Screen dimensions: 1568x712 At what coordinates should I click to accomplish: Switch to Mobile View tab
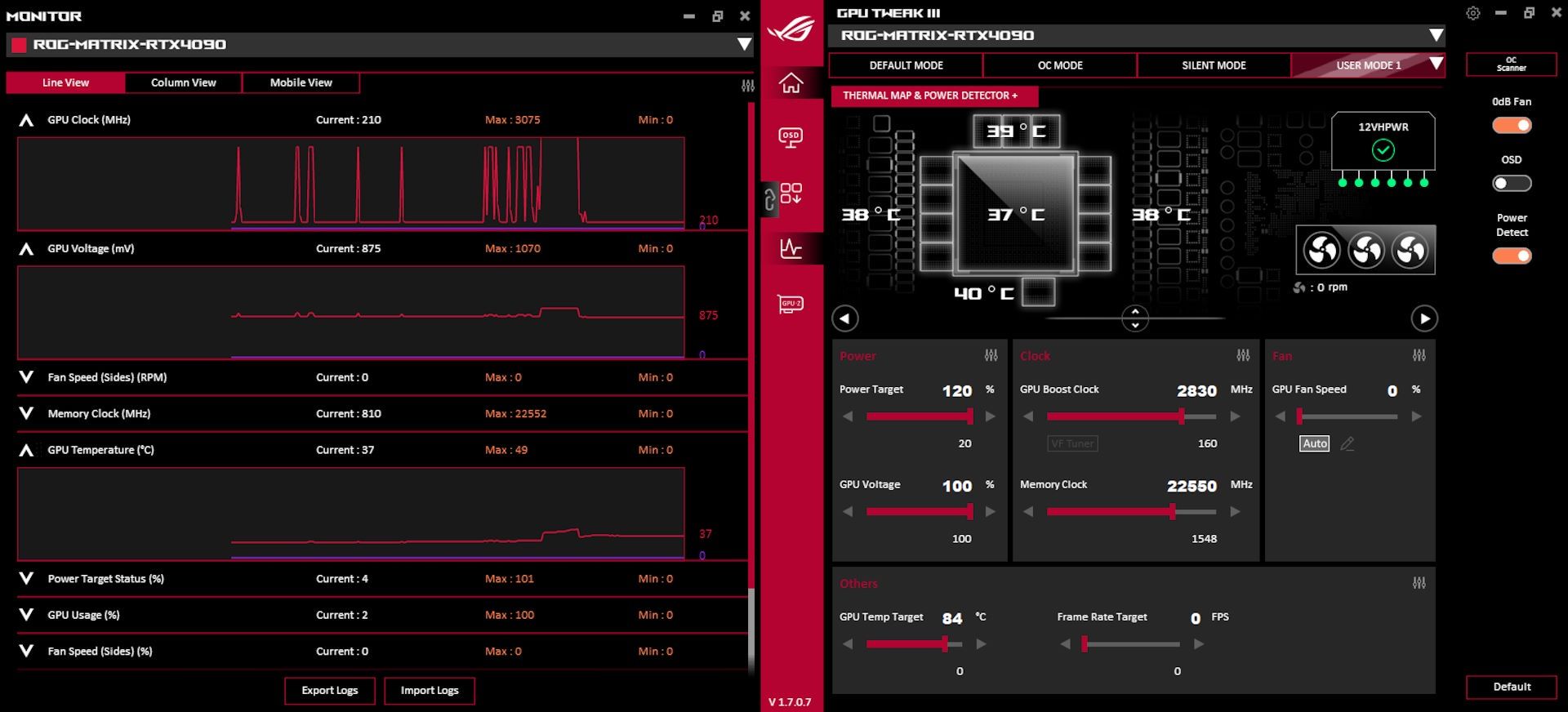point(301,82)
